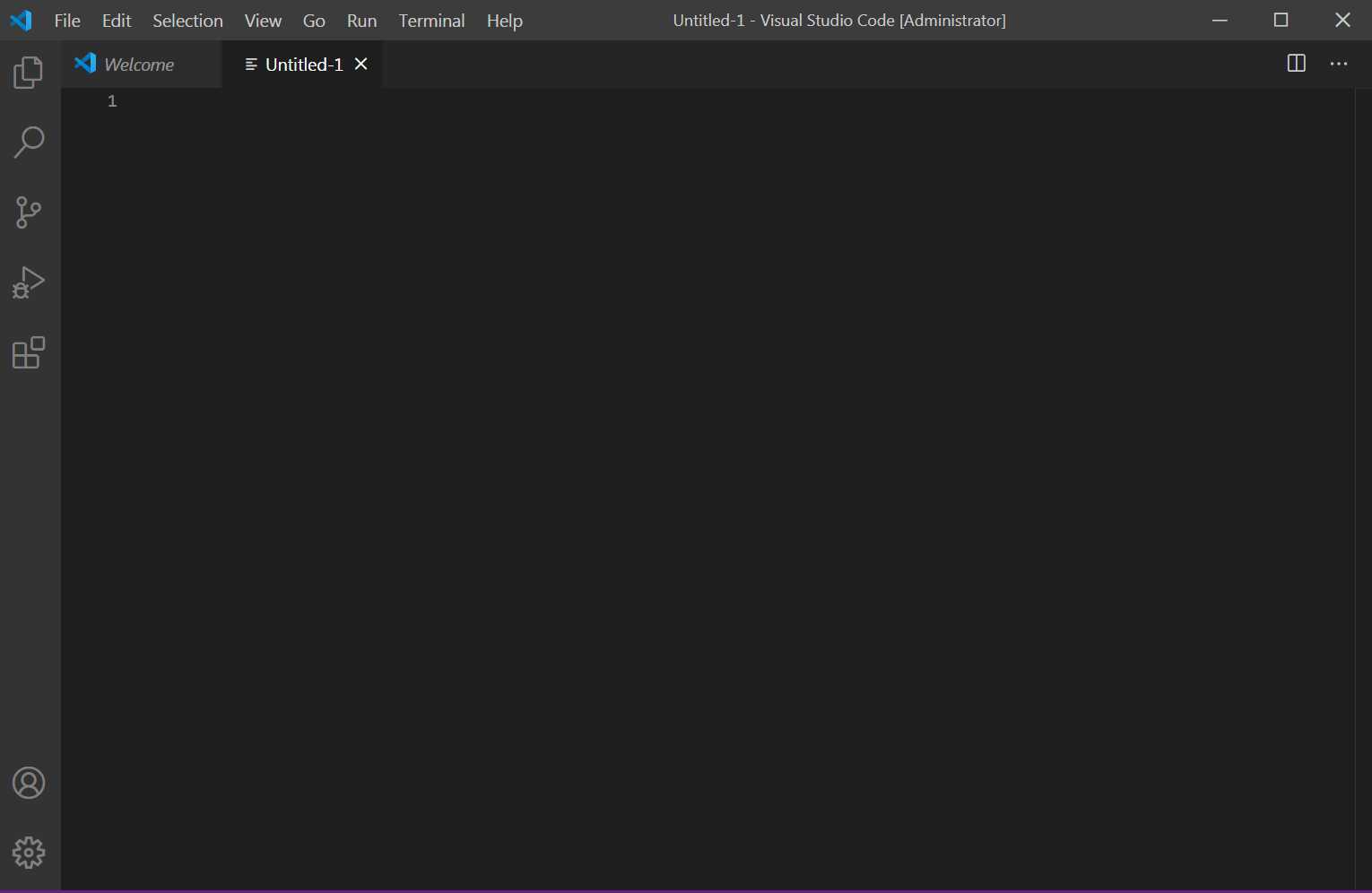This screenshot has width=1372, height=893.
Task: Open the Search view icon
Action: point(29,143)
